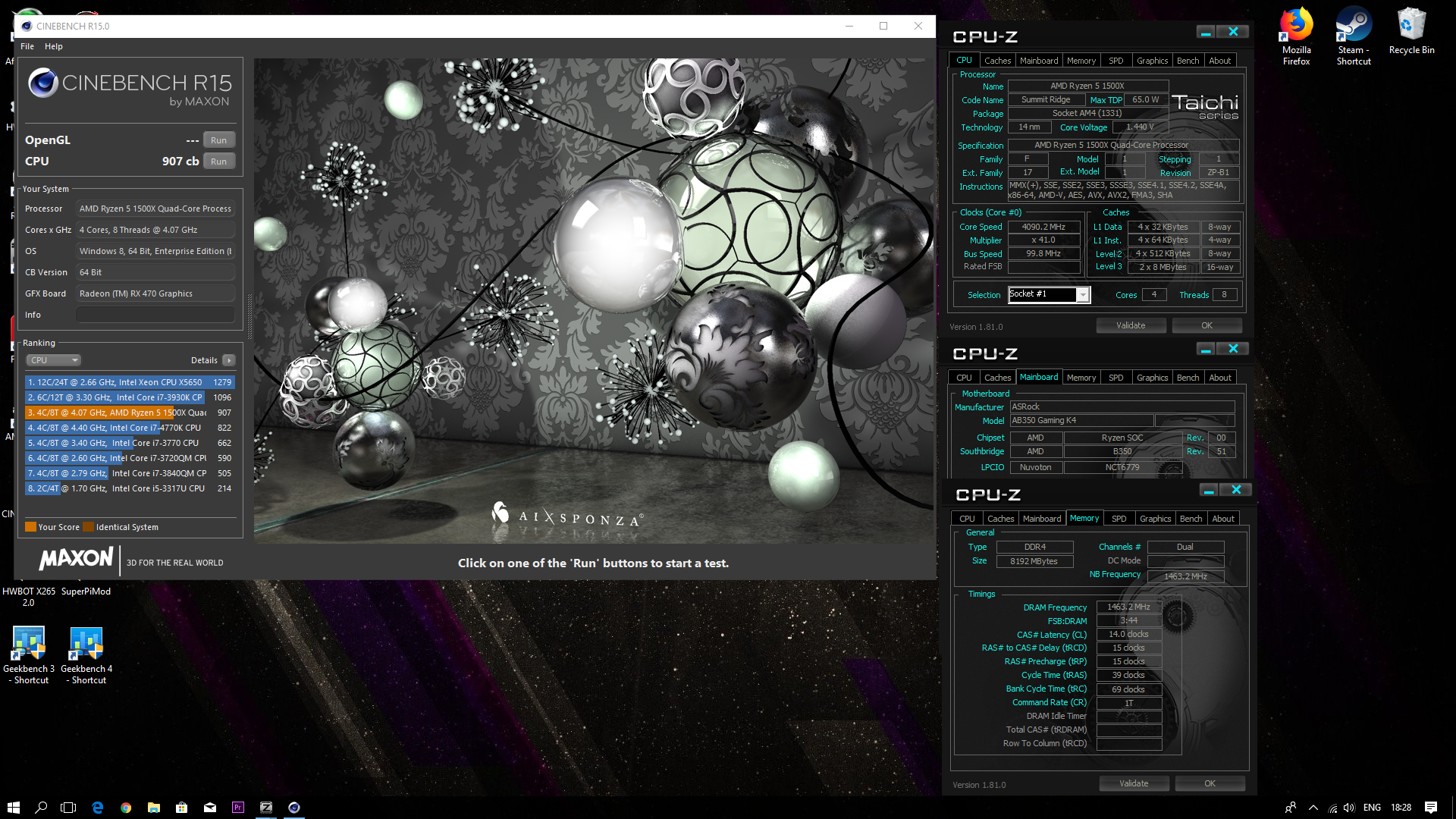Switch to Graphics tab in bottom CPU-Z window
Viewport: 1456px width, 819px height.
click(1155, 519)
